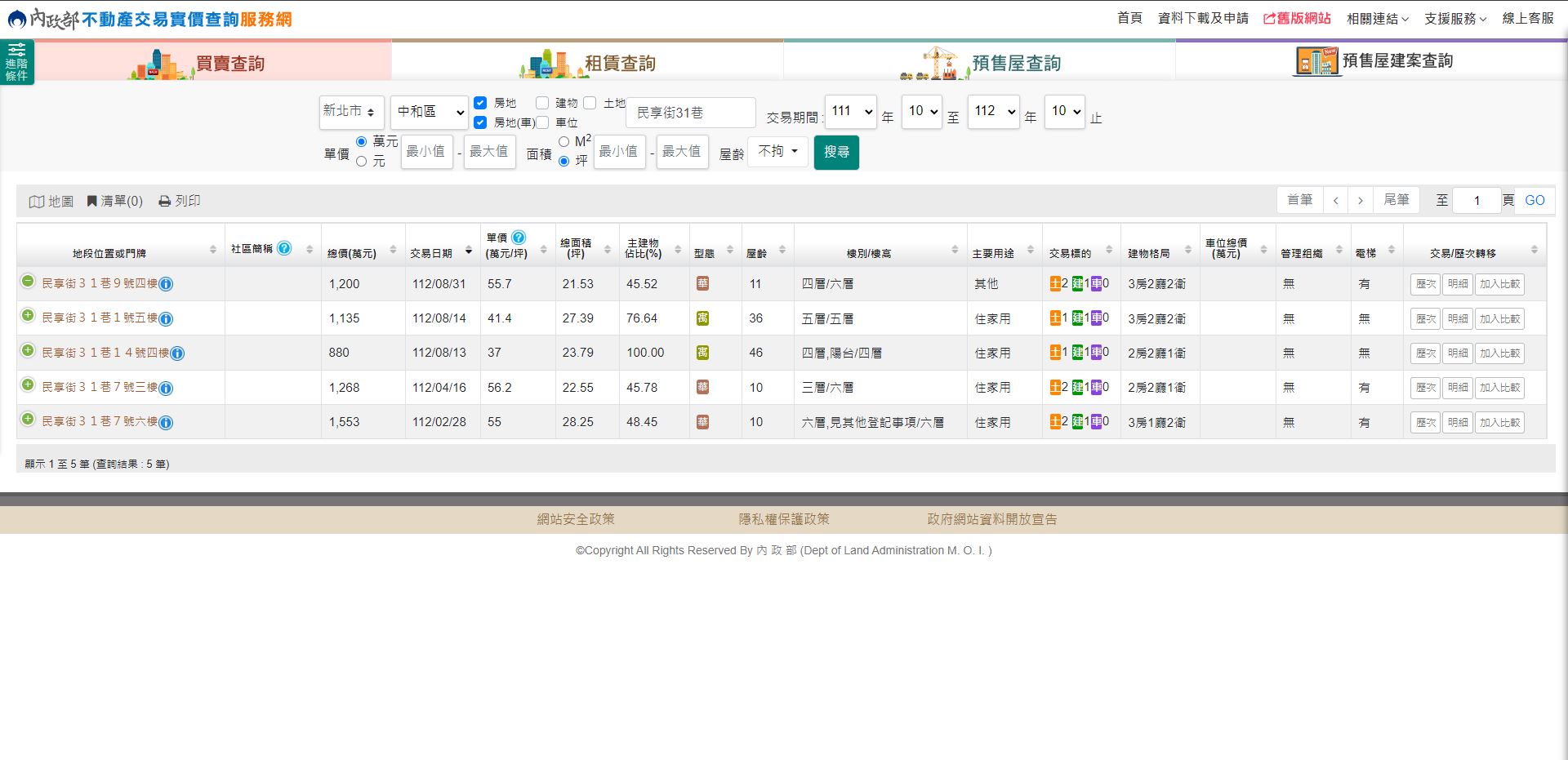
Task: Enable the 土地 checkbox
Action: pos(590,103)
